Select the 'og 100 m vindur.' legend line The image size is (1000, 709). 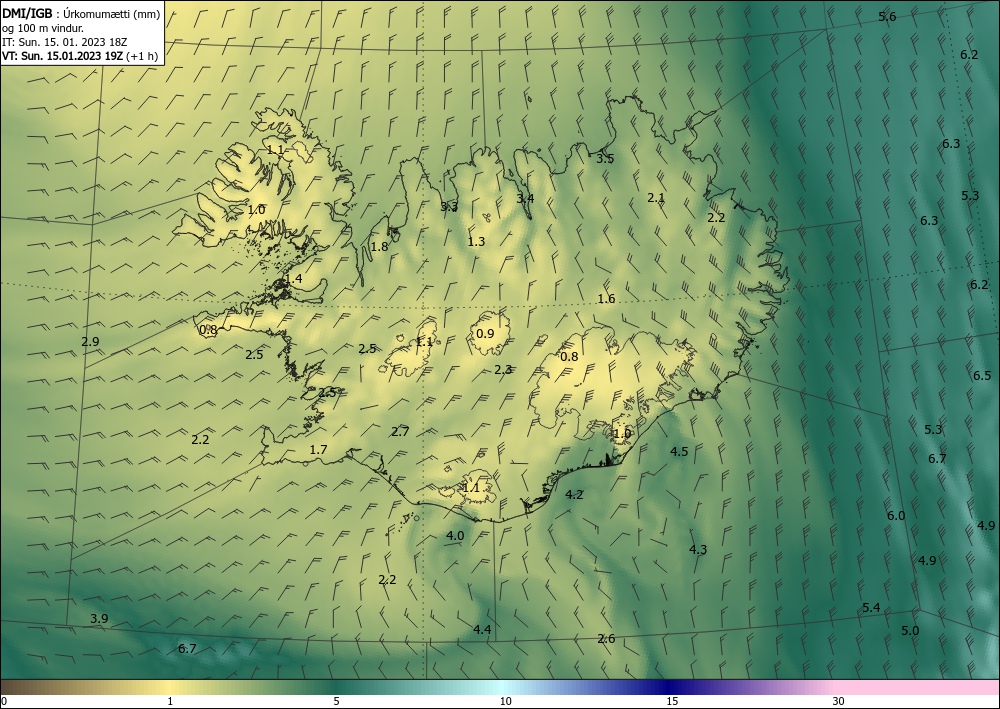42,27
